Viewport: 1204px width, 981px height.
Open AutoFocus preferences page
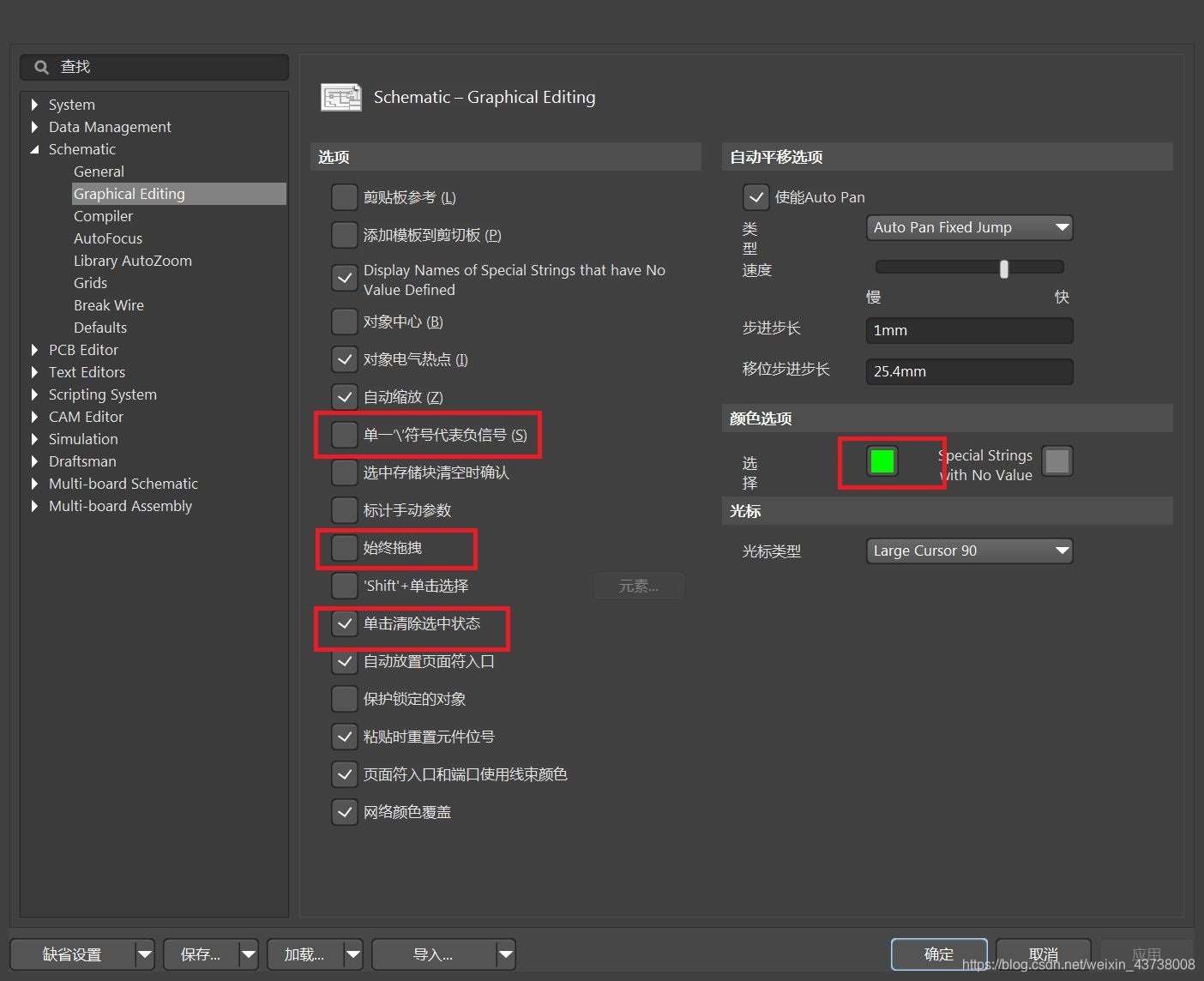click(108, 238)
